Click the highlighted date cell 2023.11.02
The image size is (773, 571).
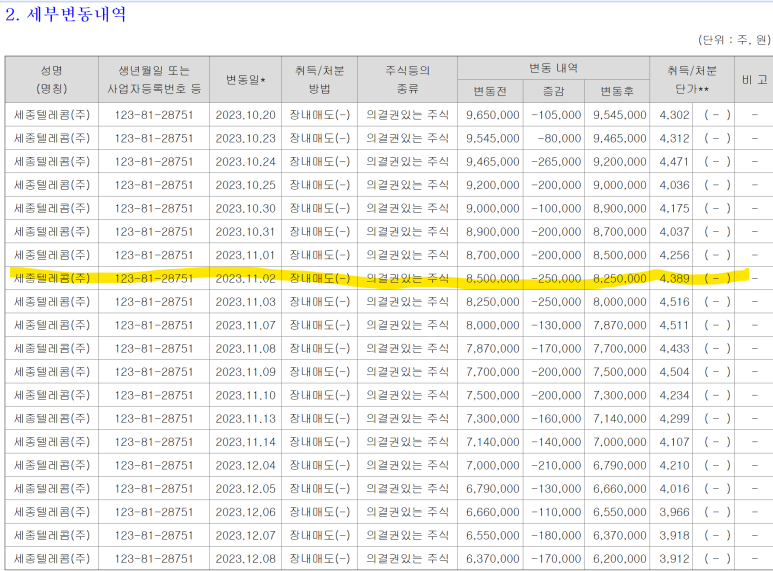coord(246,279)
